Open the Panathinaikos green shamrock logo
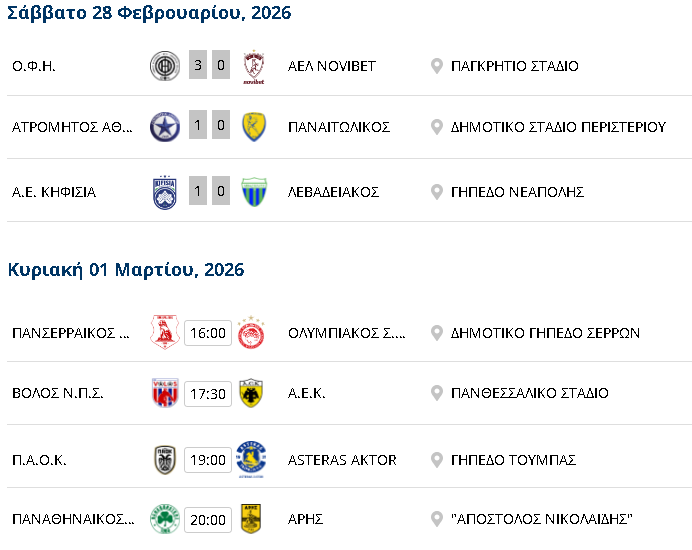Viewport: 692px width, 550px height. point(164,519)
